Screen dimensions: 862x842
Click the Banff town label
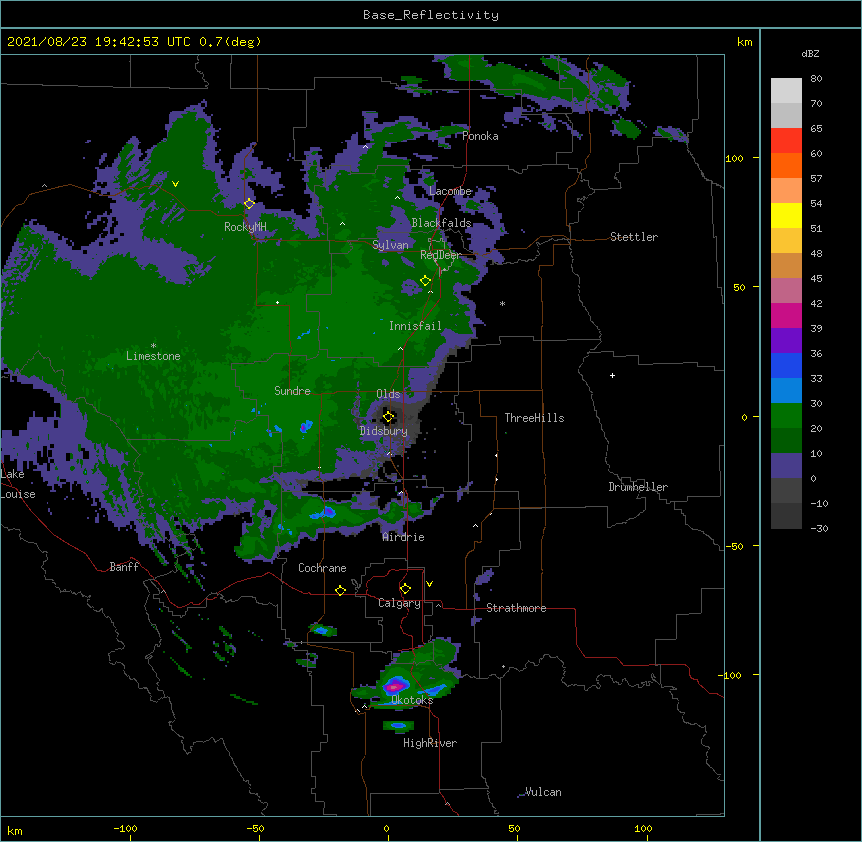click(124, 567)
